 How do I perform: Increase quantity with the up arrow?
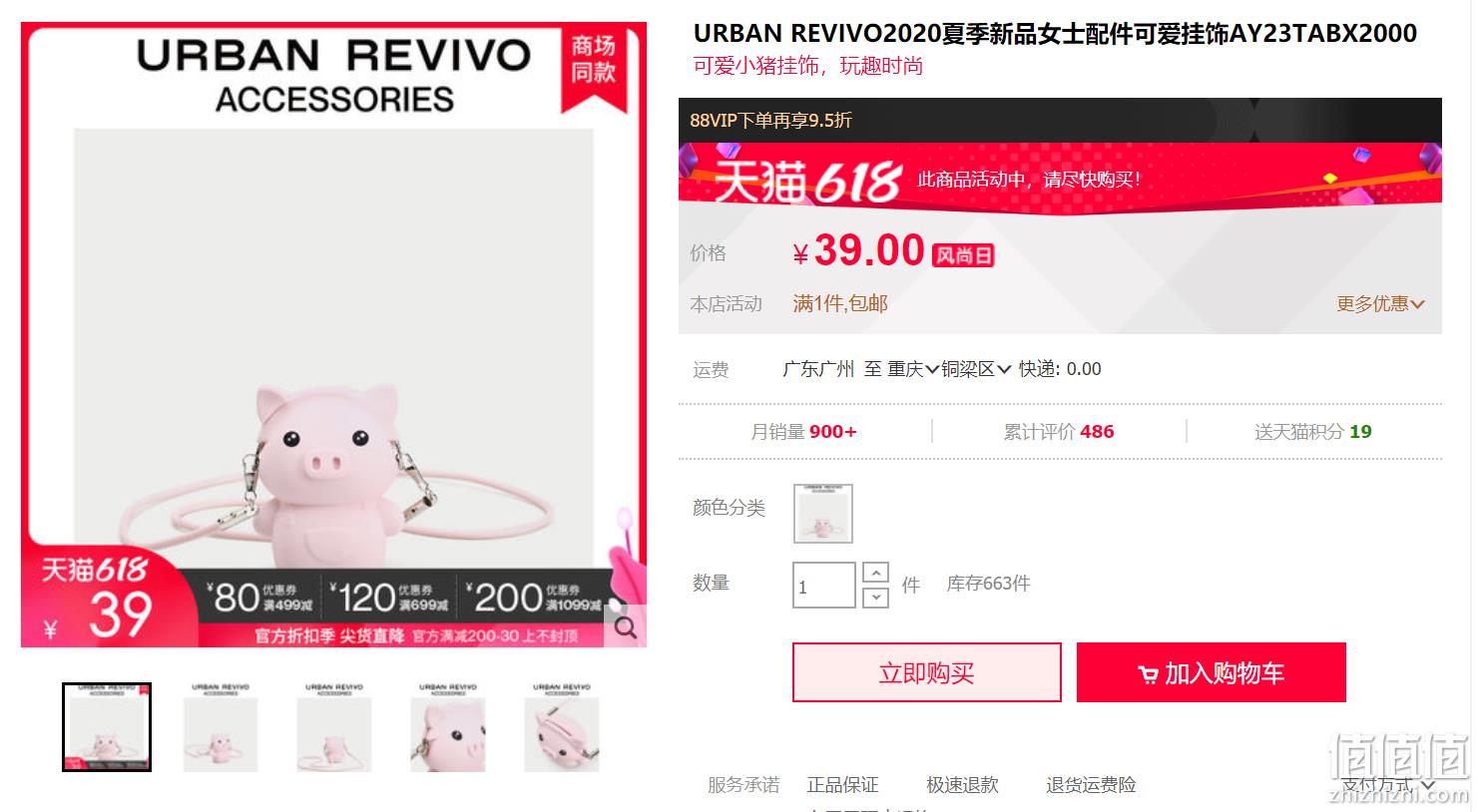tap(875, 573)
